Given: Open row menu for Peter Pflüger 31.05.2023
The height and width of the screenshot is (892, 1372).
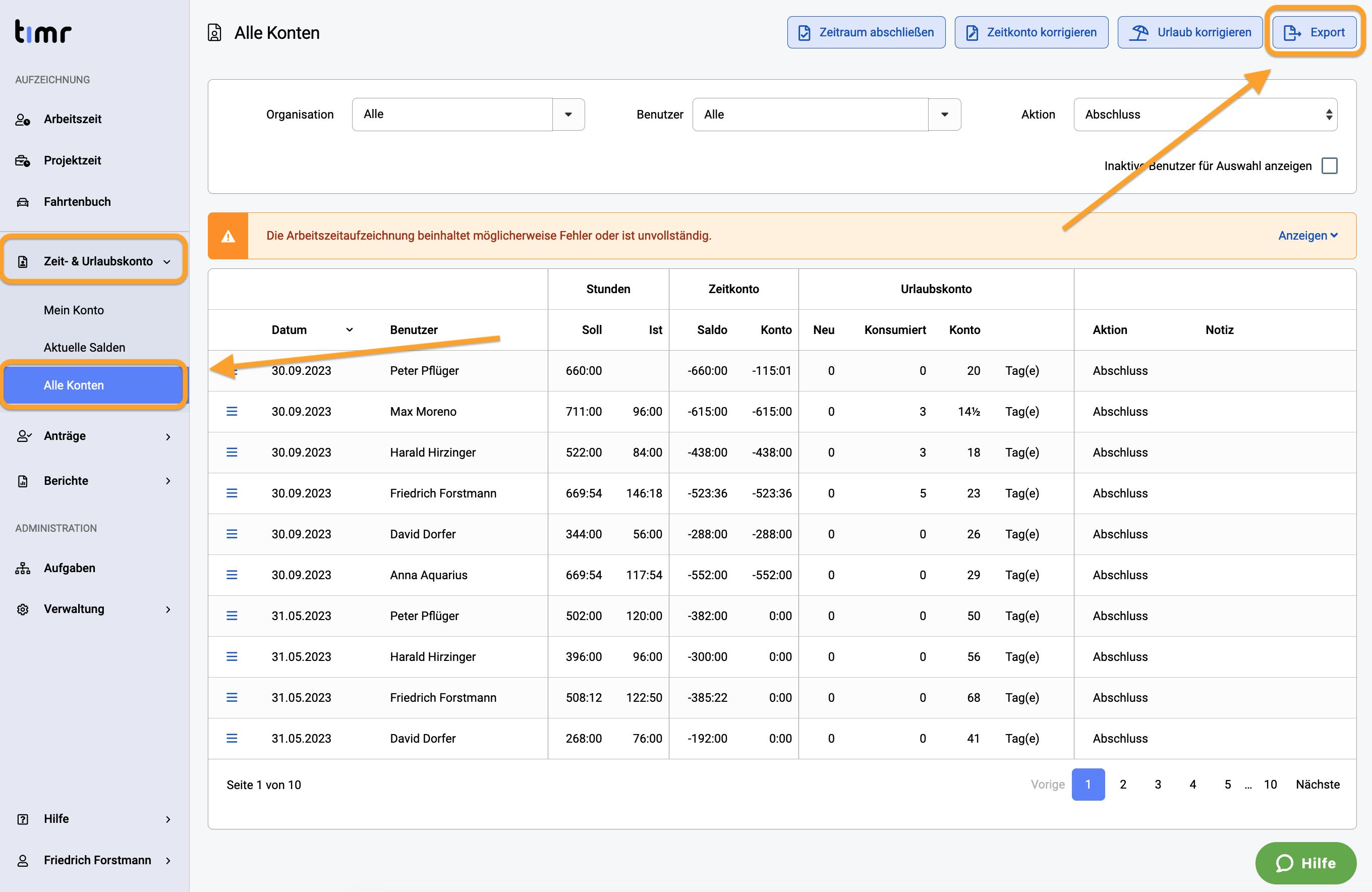Looking at the screenshot, I should point(232,616).
